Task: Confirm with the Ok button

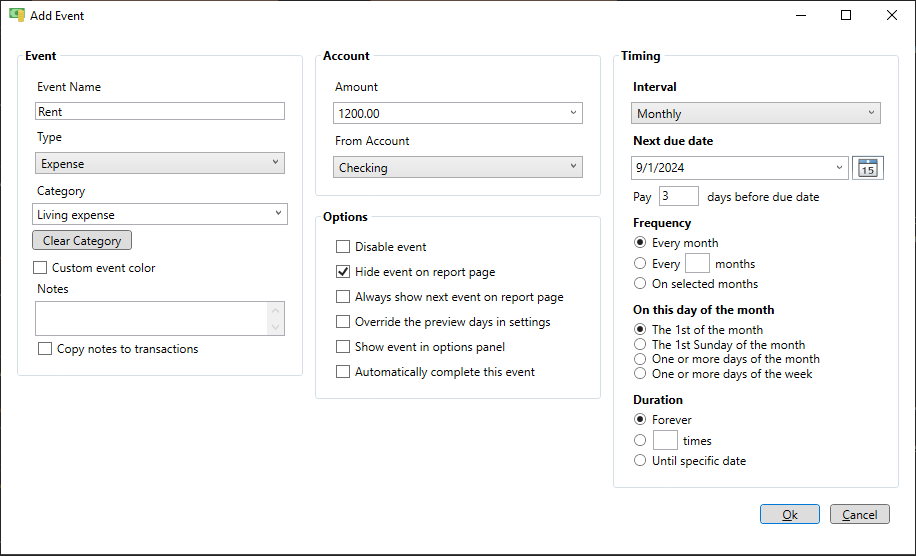Action: coord(790,514)
